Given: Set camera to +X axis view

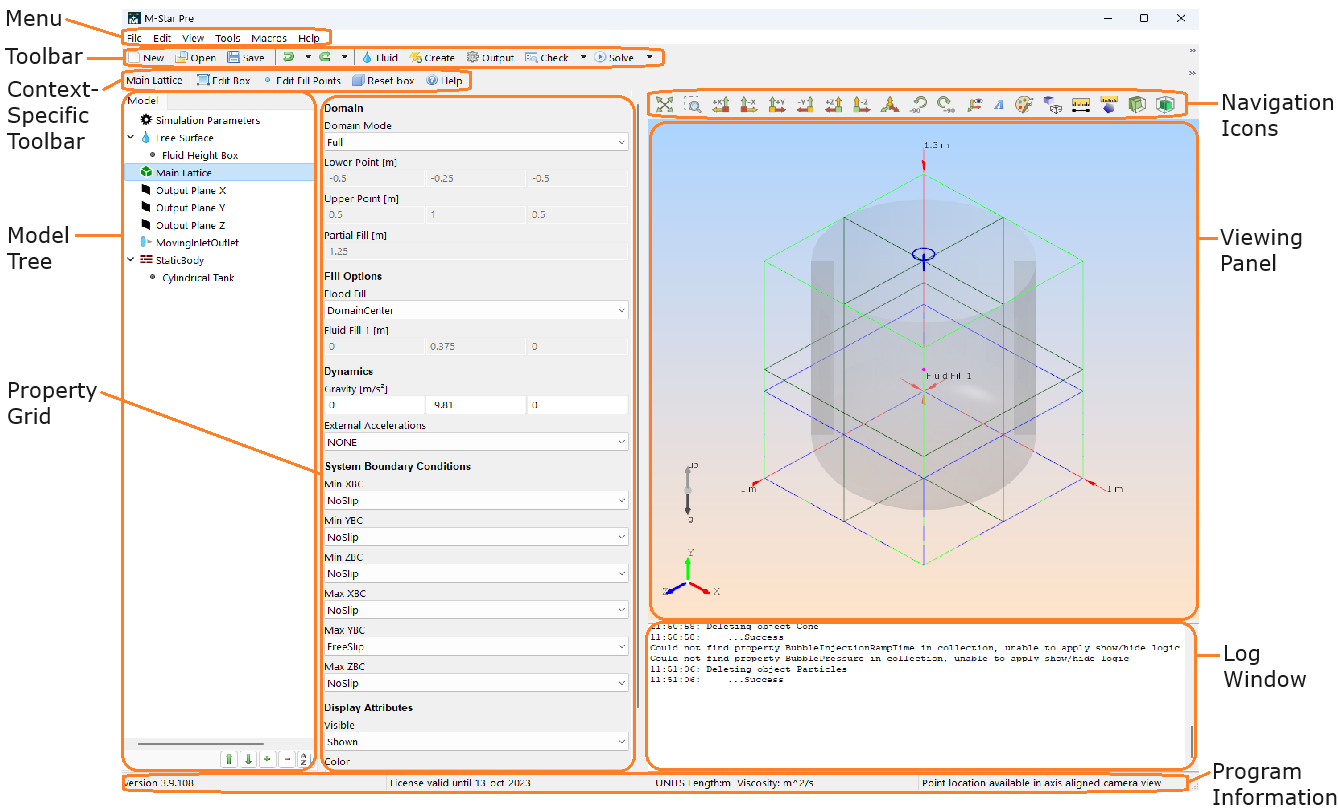Looking at the screenshot, I should point(721,104).
